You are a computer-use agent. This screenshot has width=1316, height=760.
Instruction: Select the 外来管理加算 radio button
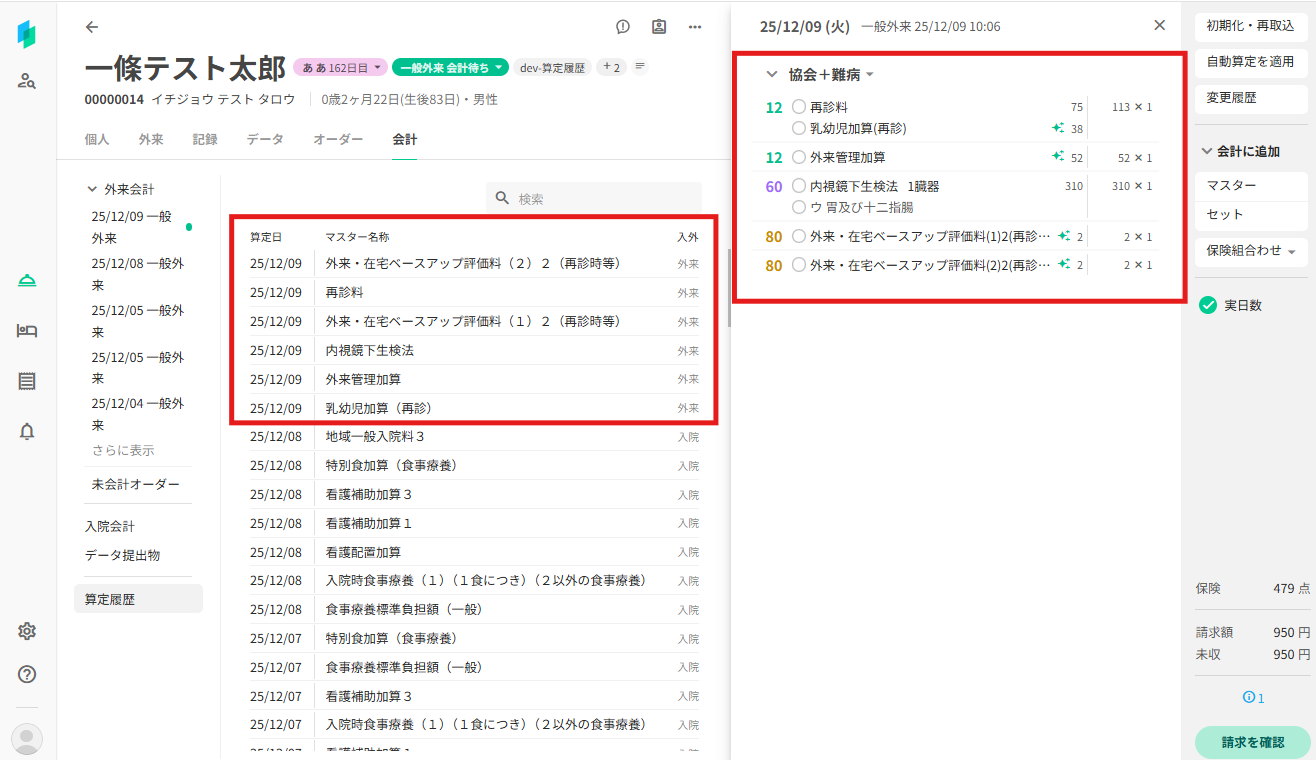click(798, 157)
